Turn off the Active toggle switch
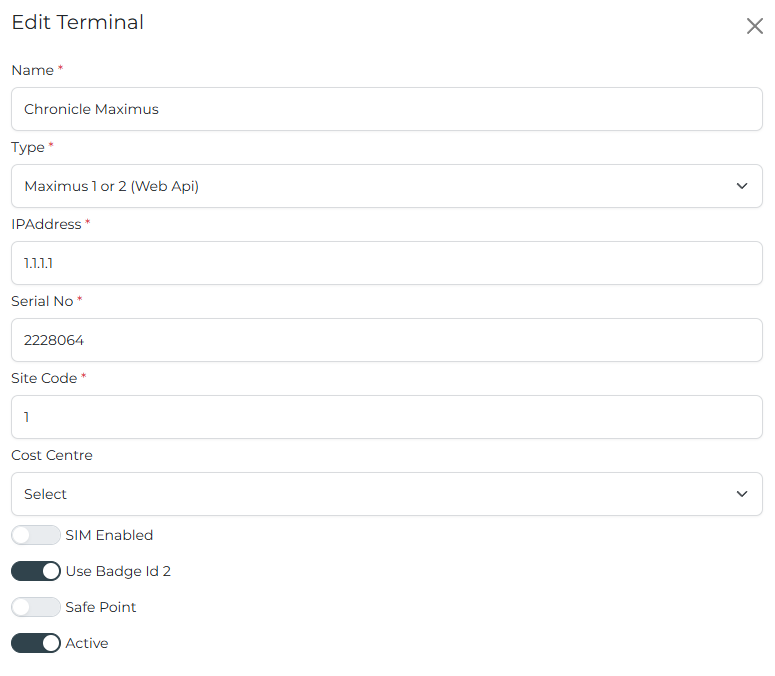Screen dimensions: 775x676 pos(36,643)
